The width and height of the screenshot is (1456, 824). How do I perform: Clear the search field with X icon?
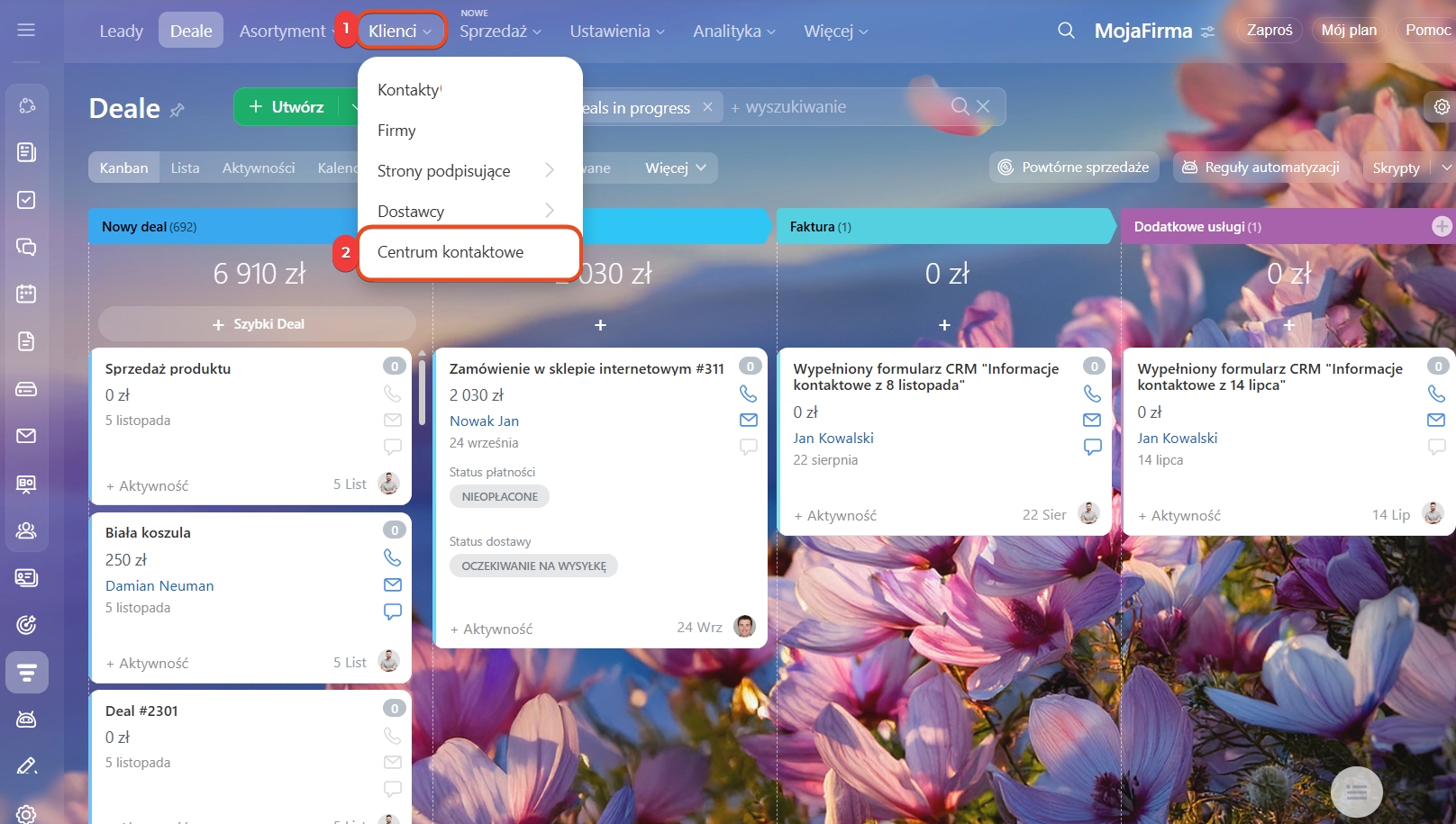click(x=983, y=107)
